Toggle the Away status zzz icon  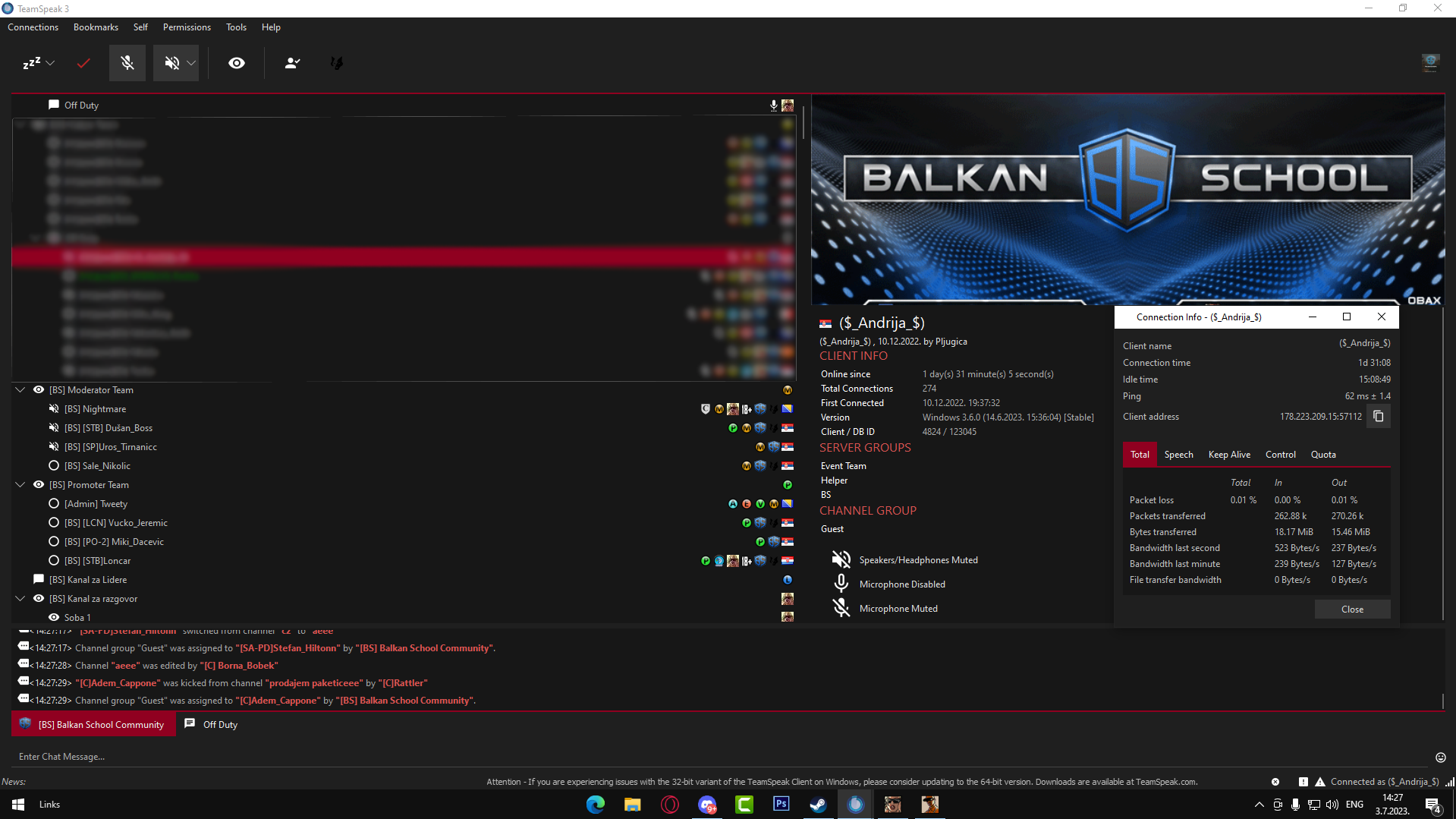point(31,63)
